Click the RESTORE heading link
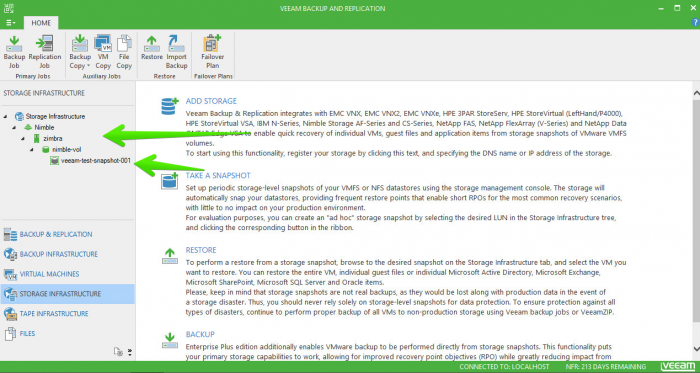 [201, 250]
